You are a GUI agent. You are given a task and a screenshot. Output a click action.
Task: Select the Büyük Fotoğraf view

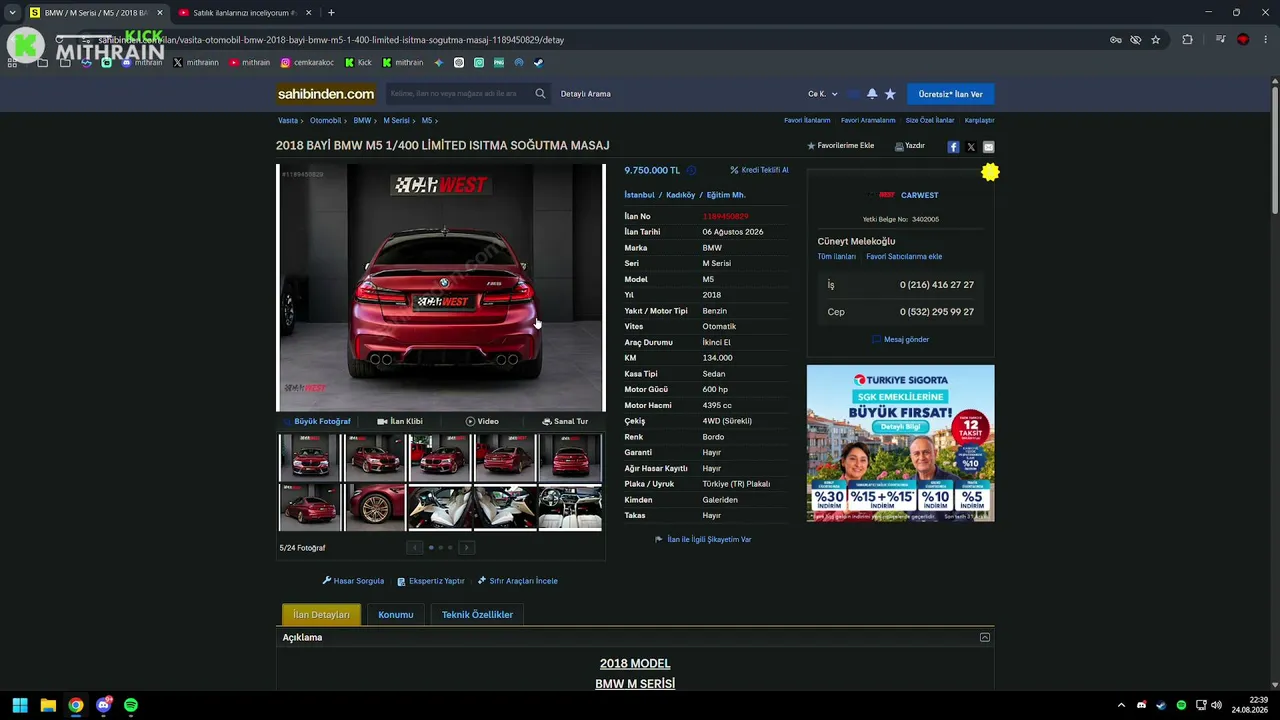[317, 421]
